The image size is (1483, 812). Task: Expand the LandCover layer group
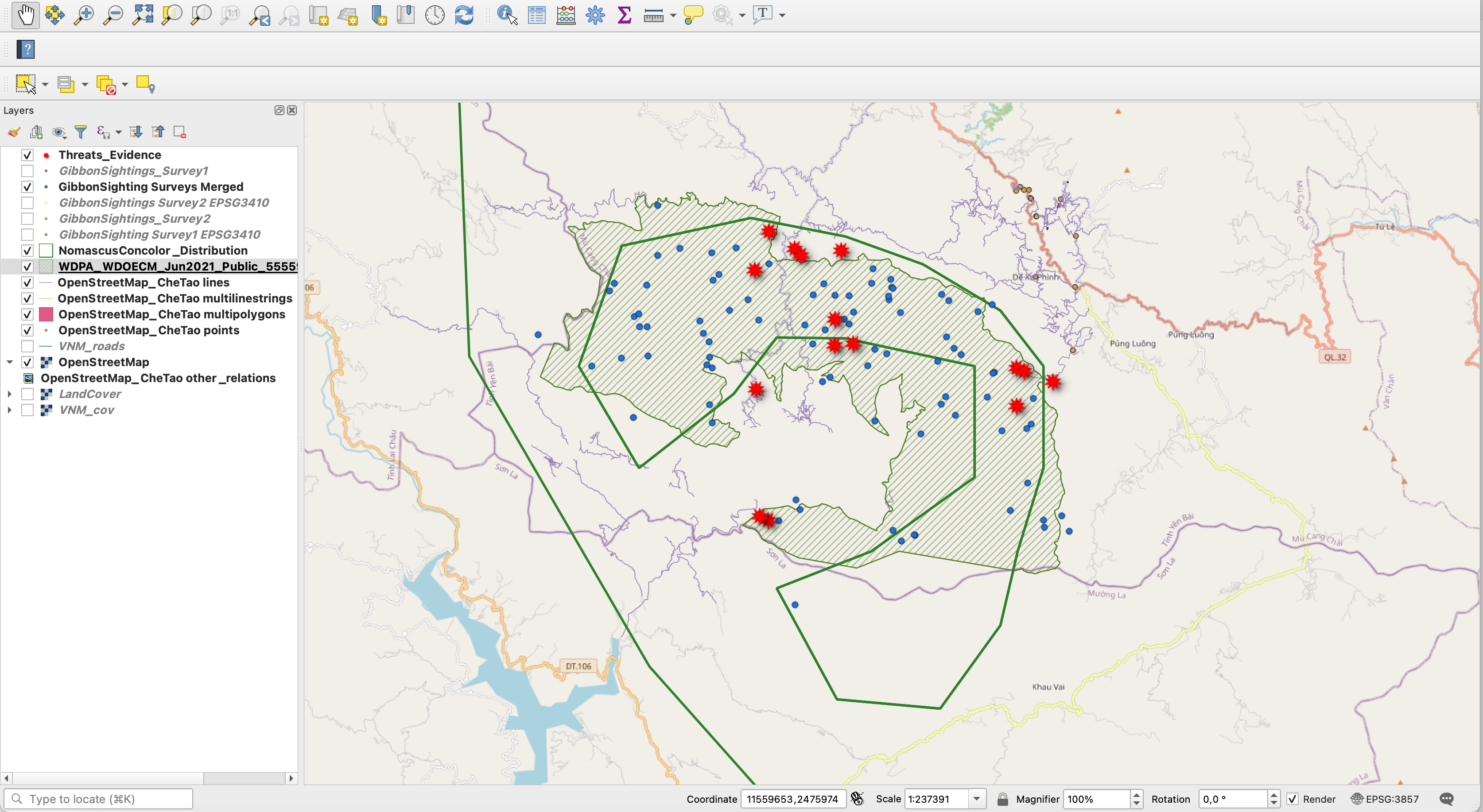(x=9, y=394)
